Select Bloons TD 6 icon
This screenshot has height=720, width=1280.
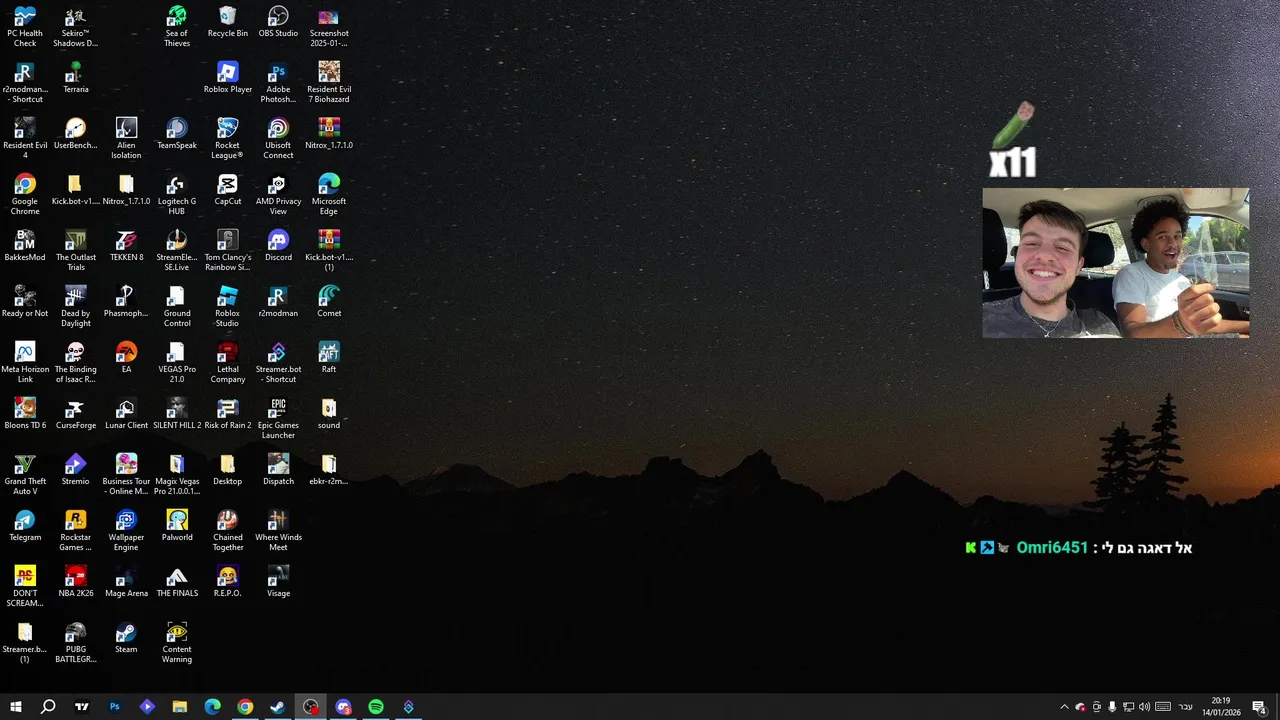(x=25, y=414)
